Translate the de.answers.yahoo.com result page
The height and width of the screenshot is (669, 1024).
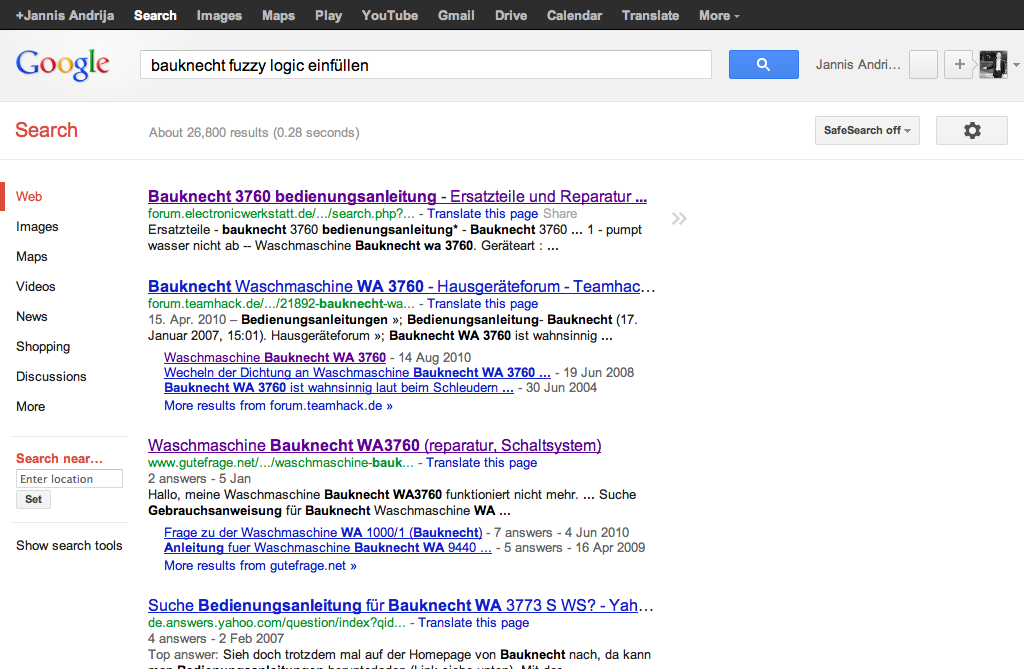(x=473, y=623)
